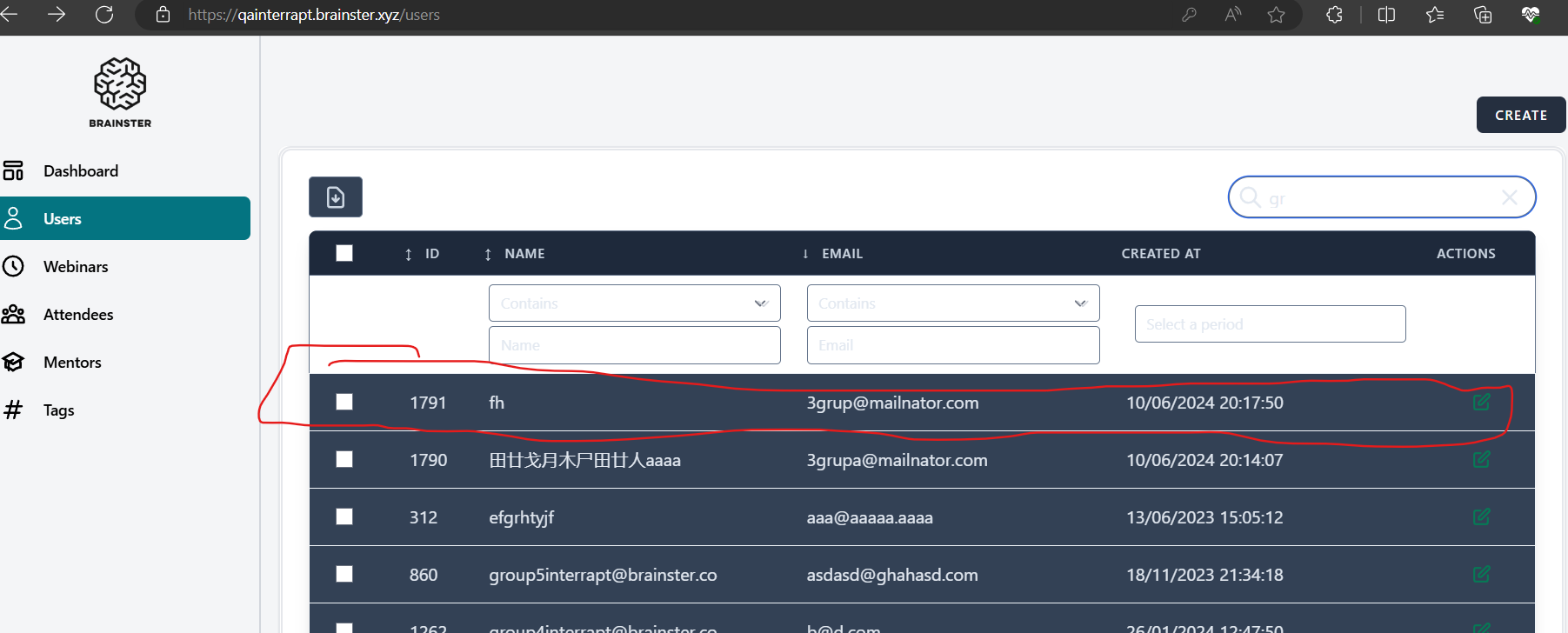Go to Mentors in the sidebar
The width and height of the screenshot is (1568, 633).
(x=72, y=363)
